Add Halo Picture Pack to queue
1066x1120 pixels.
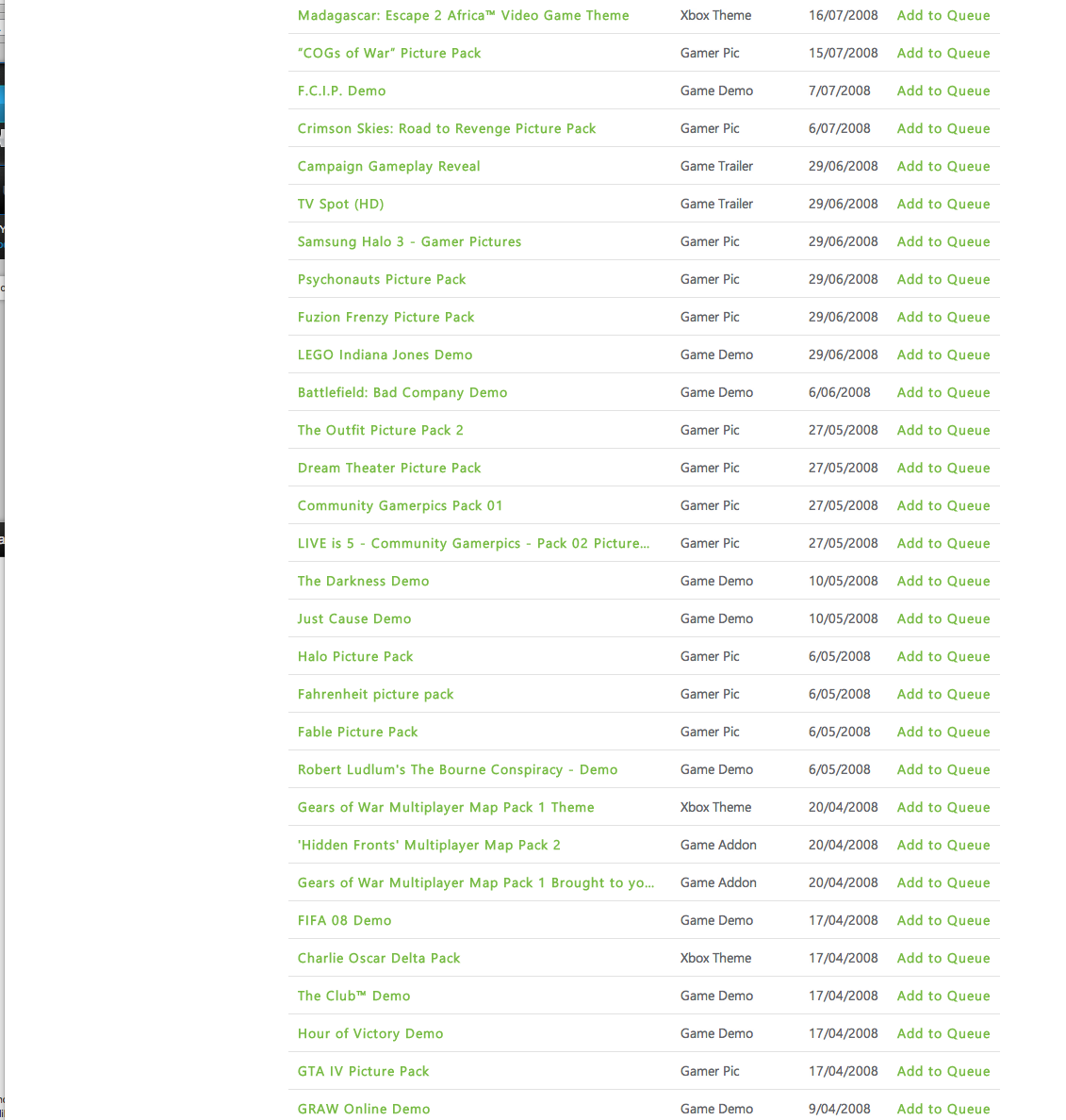pos(943,656)
